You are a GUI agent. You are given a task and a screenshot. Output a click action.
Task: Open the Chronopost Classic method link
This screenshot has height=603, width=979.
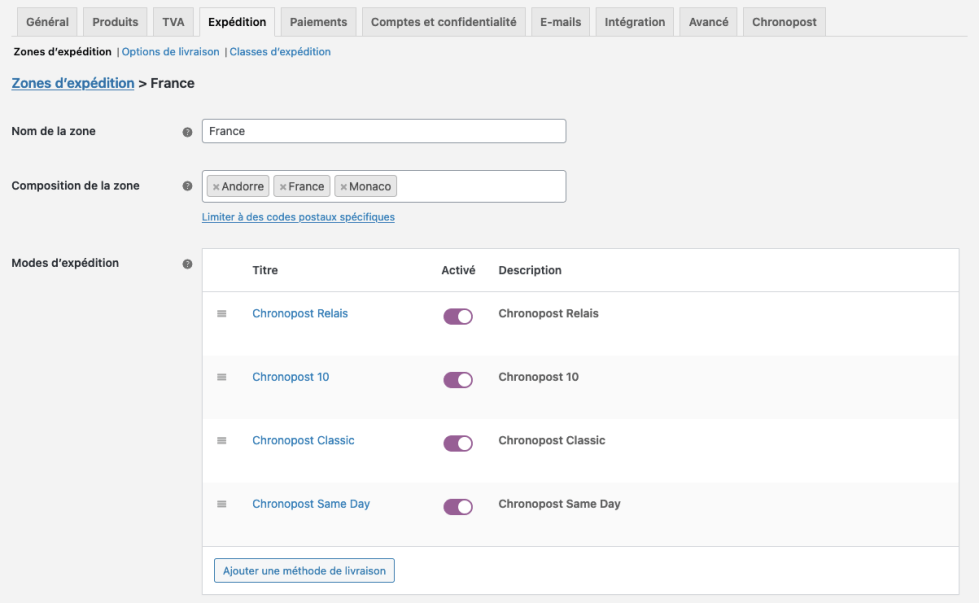click(303, 441)
